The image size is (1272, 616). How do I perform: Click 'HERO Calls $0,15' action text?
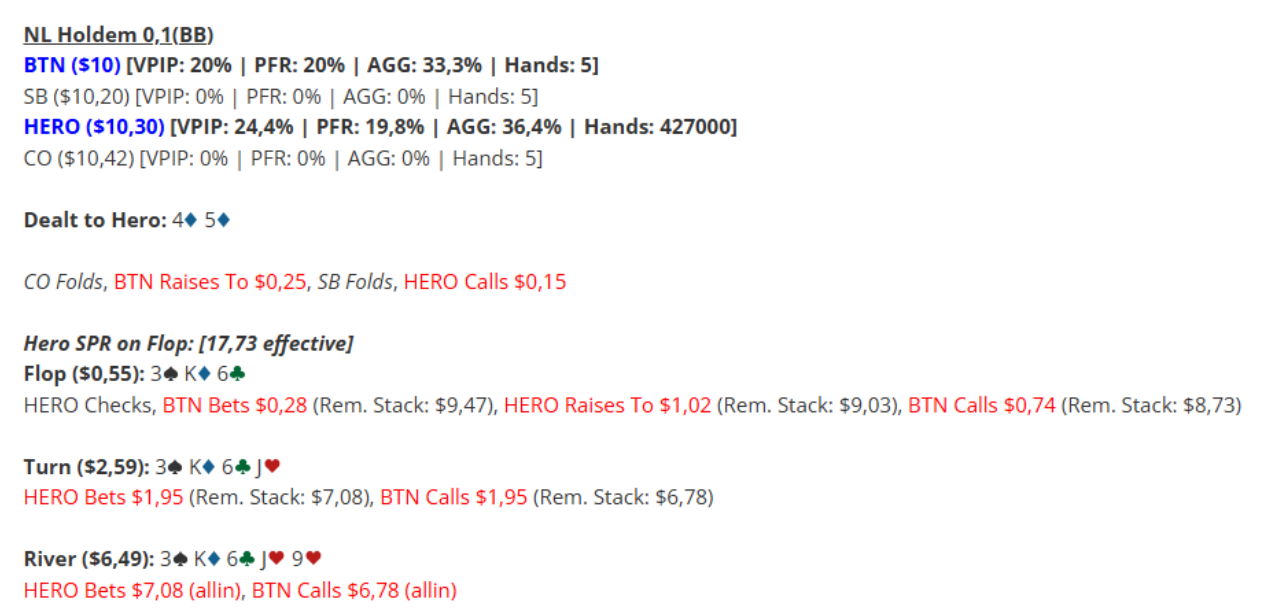click(485, 282)
